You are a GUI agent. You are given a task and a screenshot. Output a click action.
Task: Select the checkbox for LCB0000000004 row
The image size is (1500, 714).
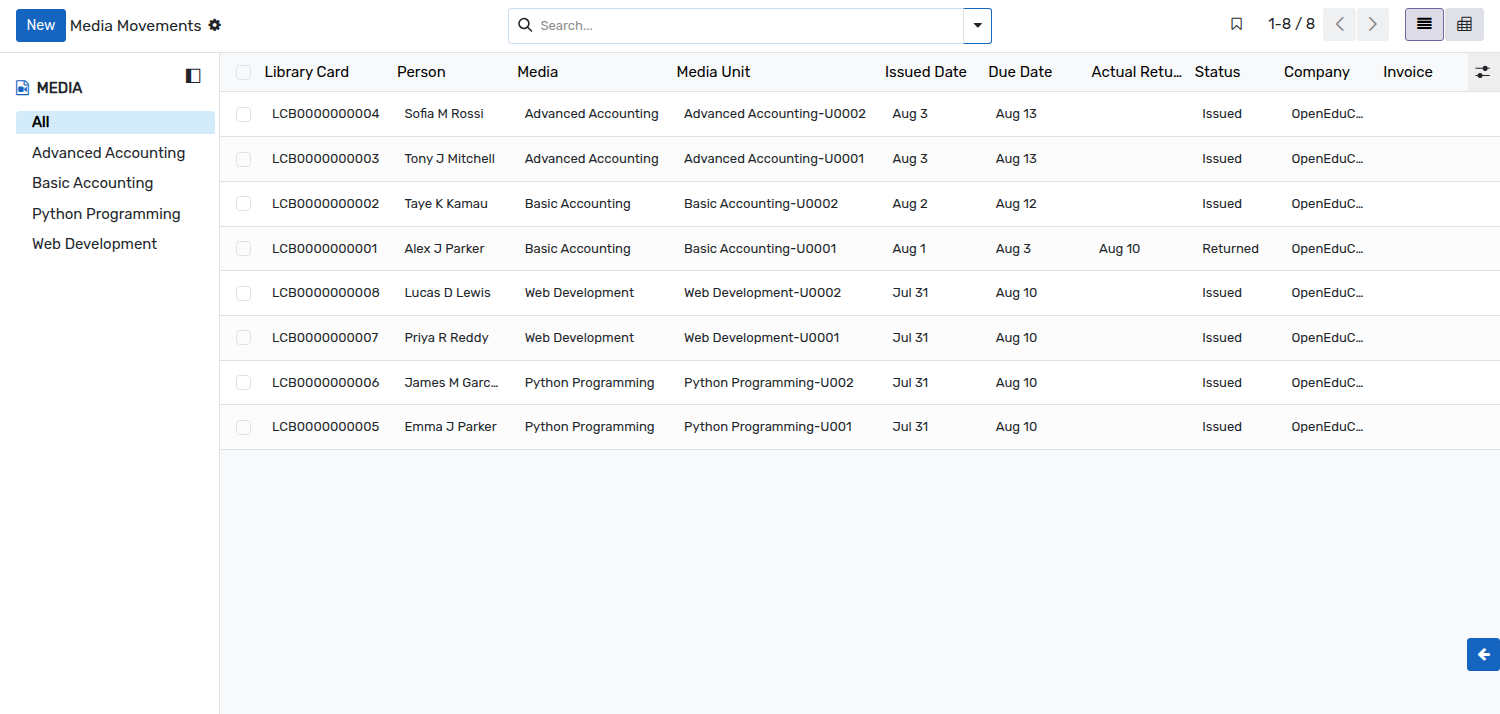pos(244,114)
